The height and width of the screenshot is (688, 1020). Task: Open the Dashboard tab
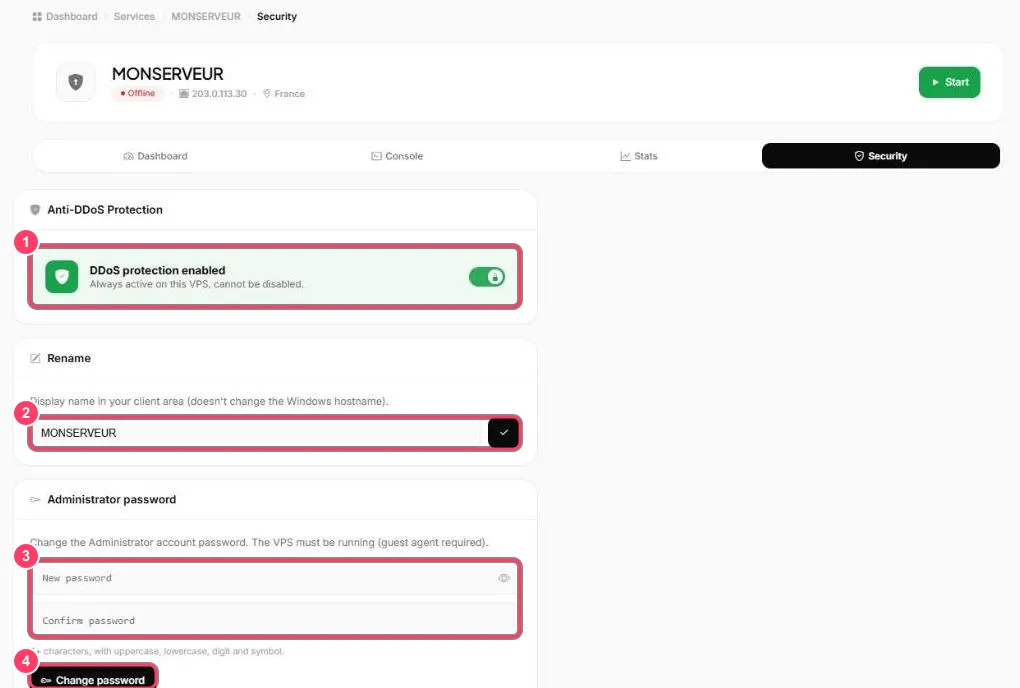tap(155, 156)
